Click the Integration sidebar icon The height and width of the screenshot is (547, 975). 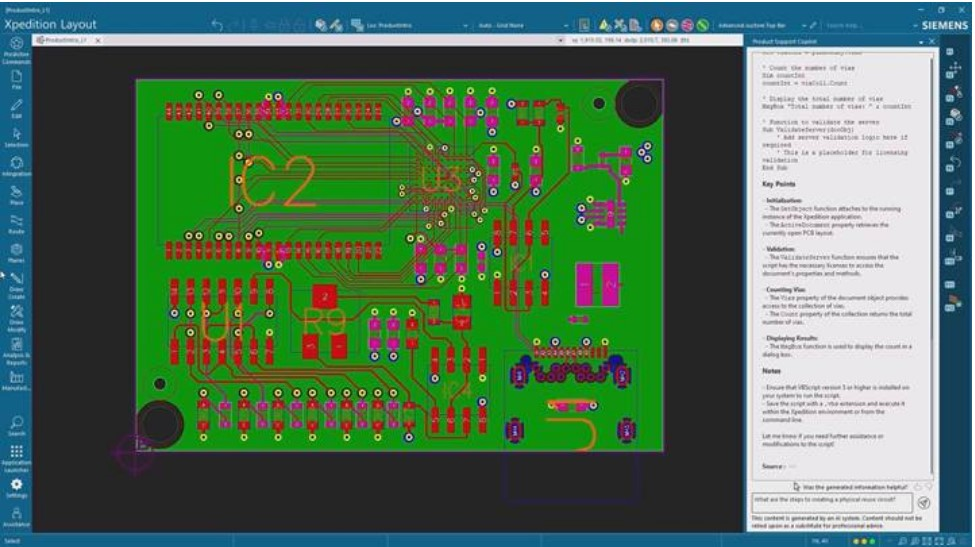click(x=16, y=165)
